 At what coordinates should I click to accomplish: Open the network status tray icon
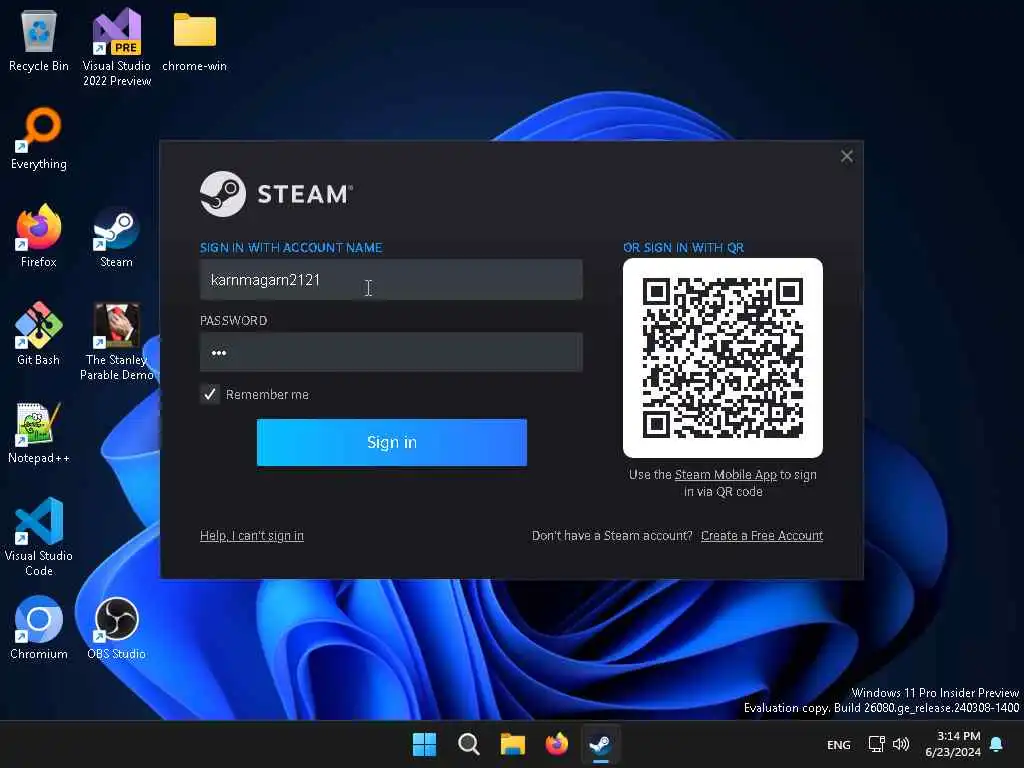(876, 744)
